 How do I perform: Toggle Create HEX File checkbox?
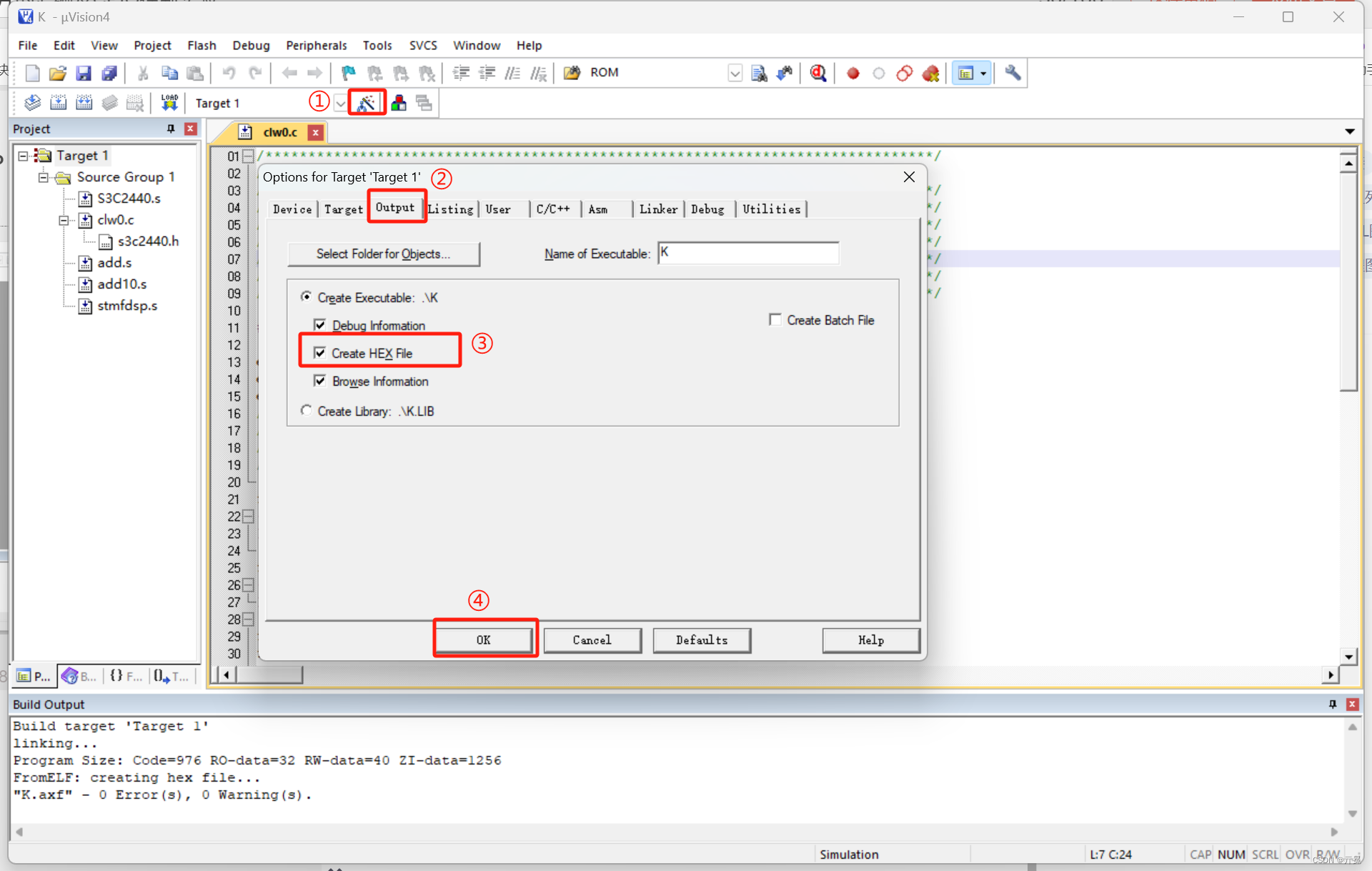319,352
